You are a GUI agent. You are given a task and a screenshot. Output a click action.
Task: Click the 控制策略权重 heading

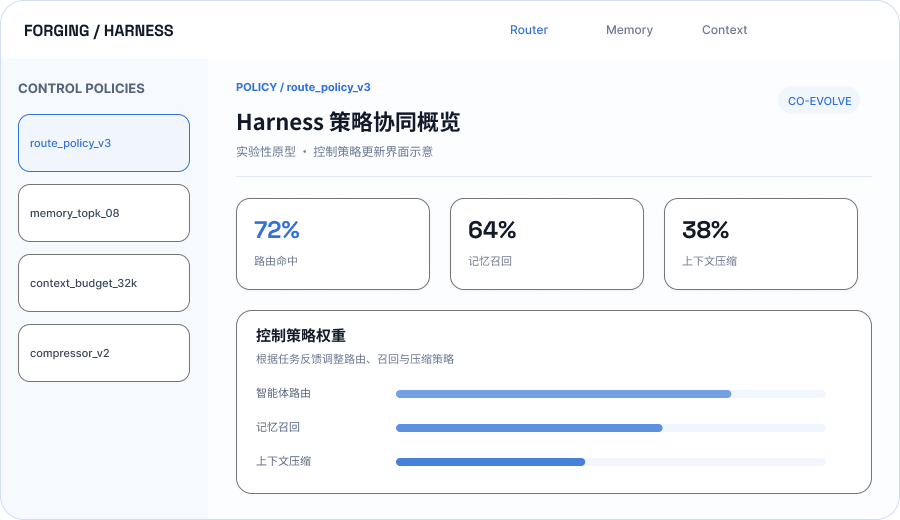coord(301,336)
